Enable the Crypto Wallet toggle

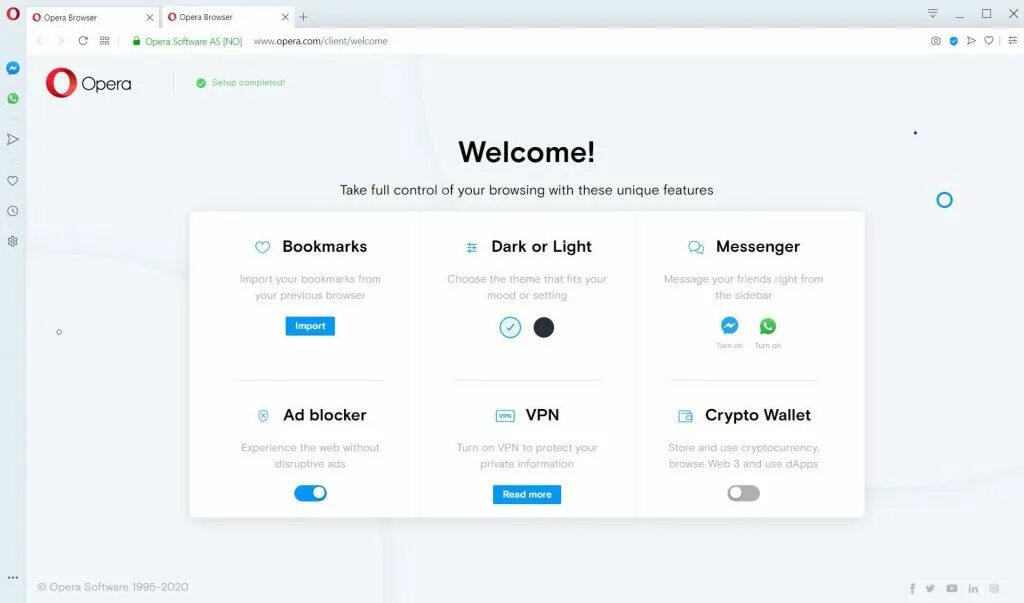744,493
